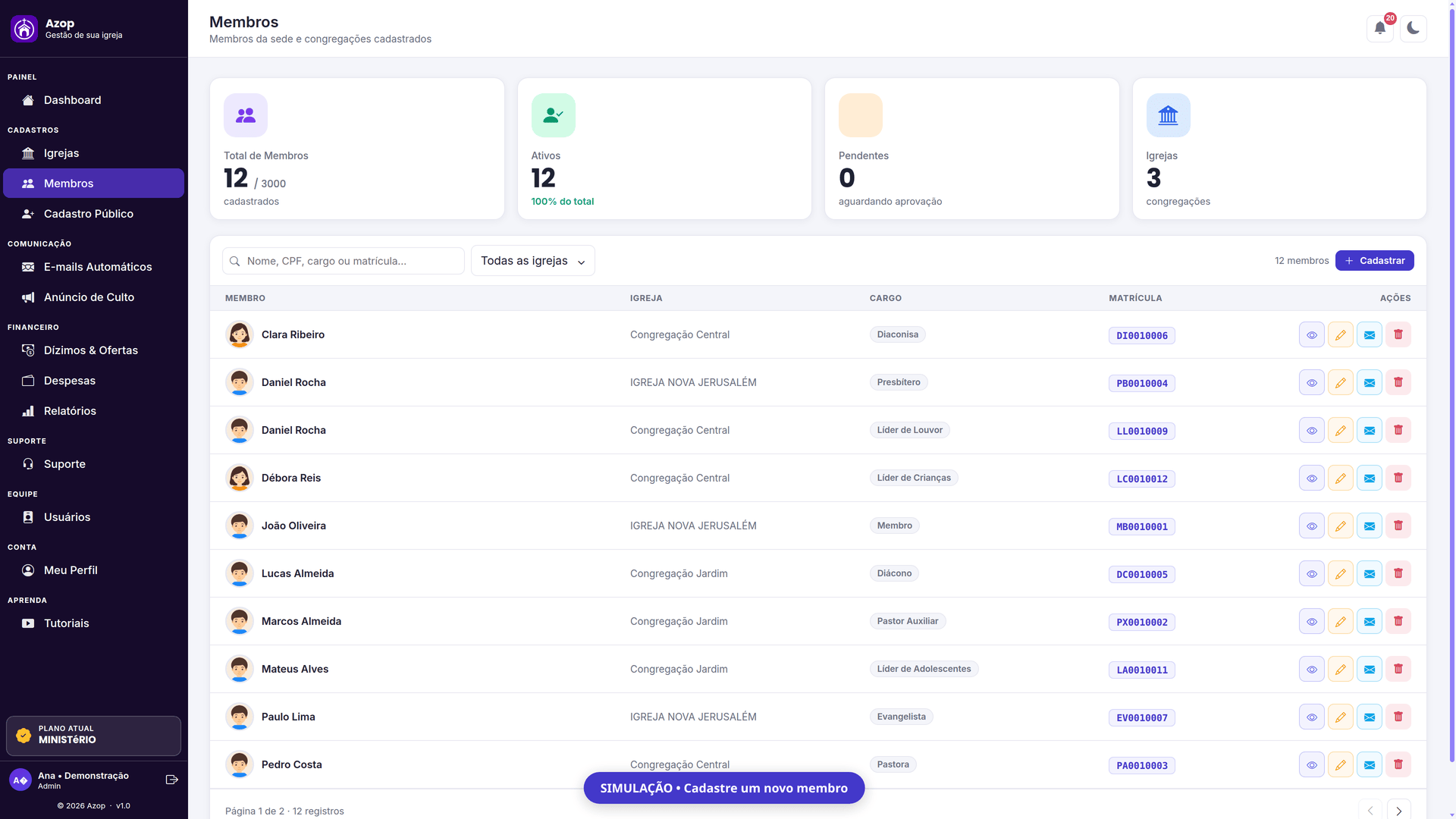The width and height of the screenshot is (1456, 819).
Task: Email Lucas Almeida using the envelope icon
Action: point(1370,573)
